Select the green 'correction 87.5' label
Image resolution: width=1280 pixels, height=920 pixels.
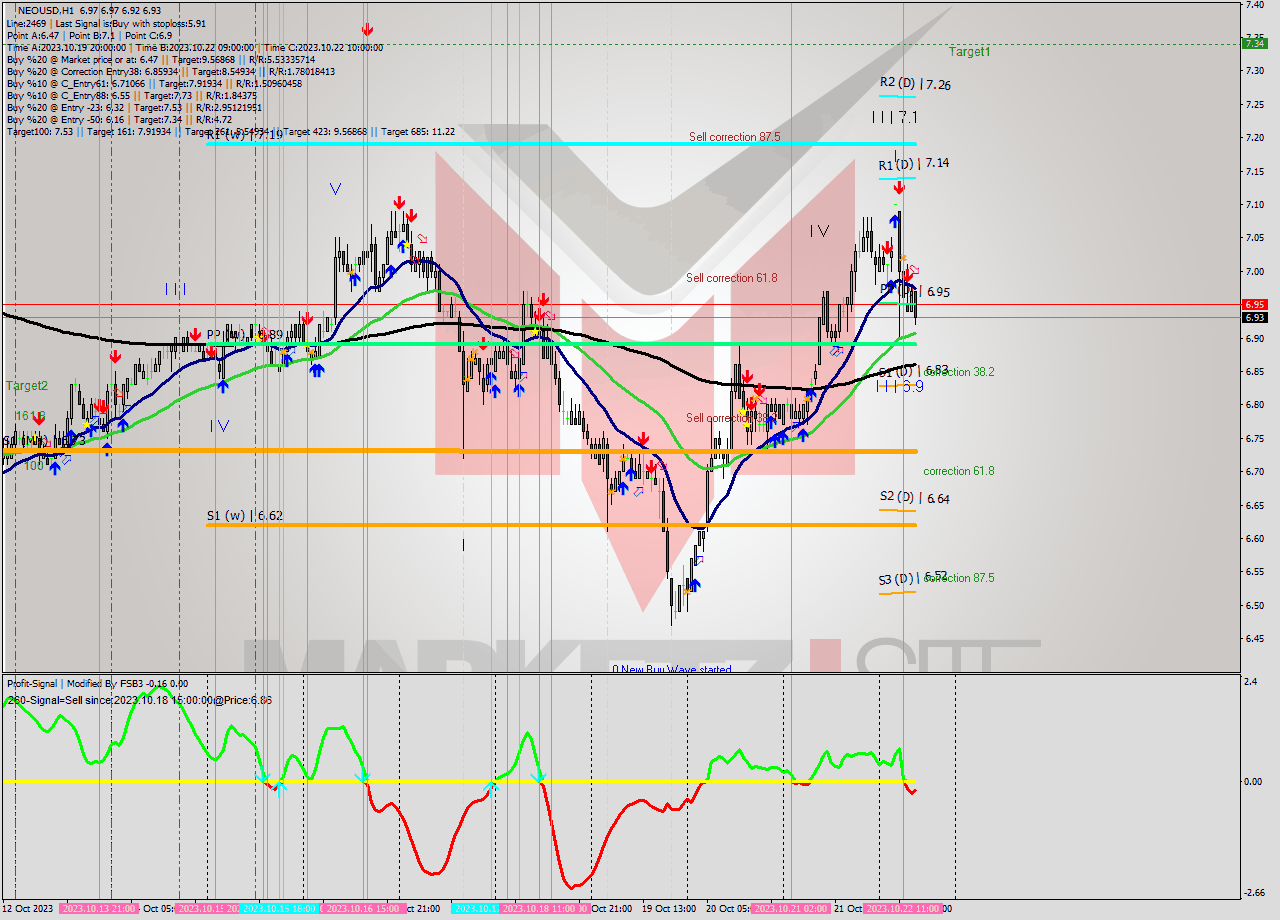[x=959, y=578]
